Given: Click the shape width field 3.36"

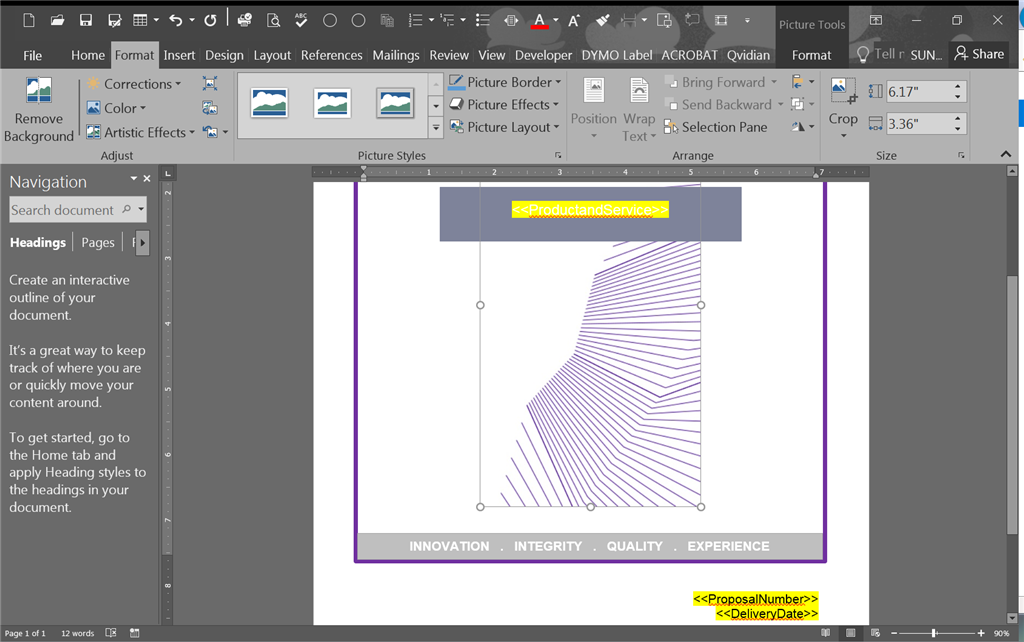Looking at the screenshot, I should (918, 123).
